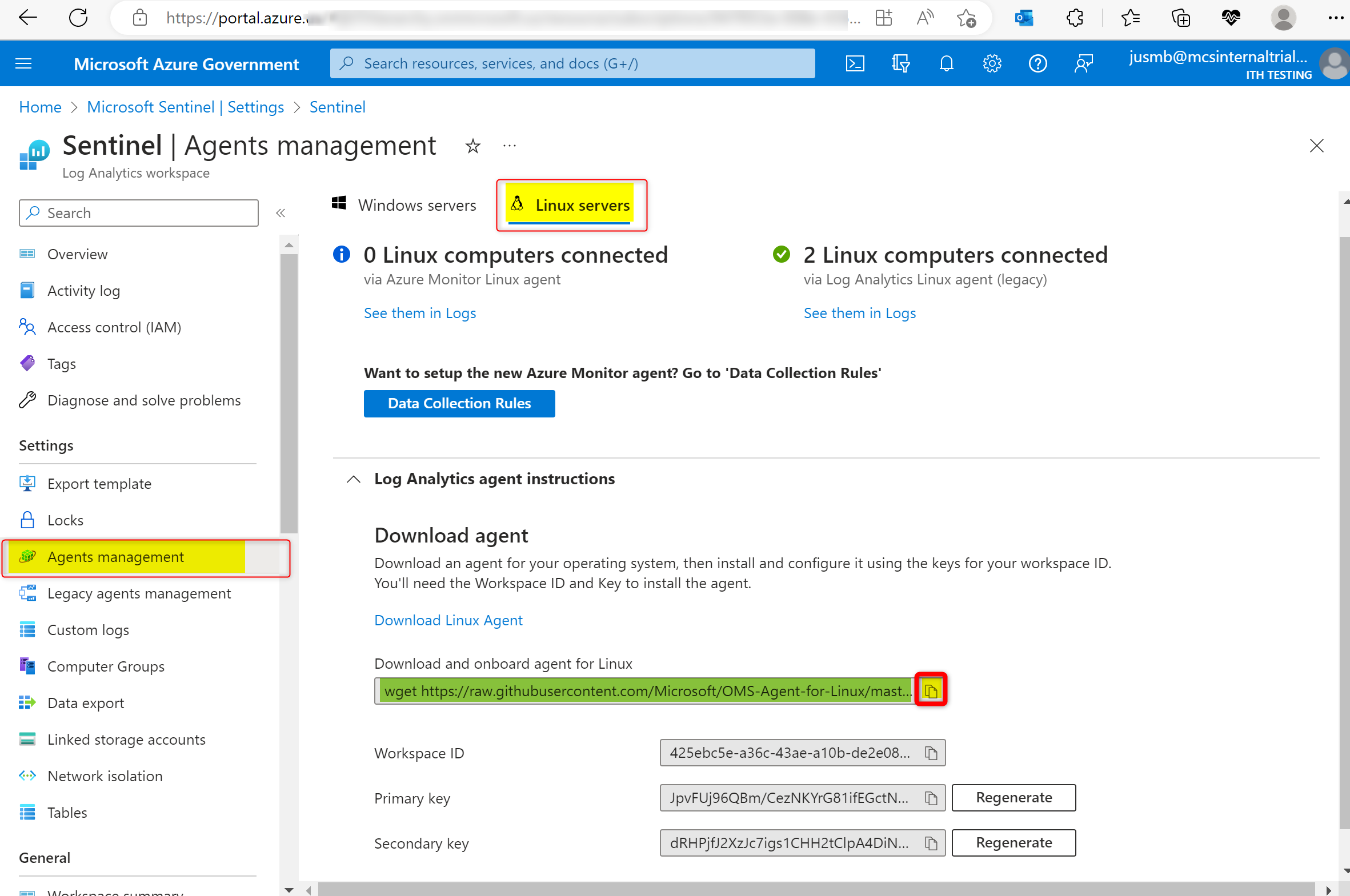Screen dimensions: 1350x896
Task: Open Locks setting
Action: (x=65, y=521)
